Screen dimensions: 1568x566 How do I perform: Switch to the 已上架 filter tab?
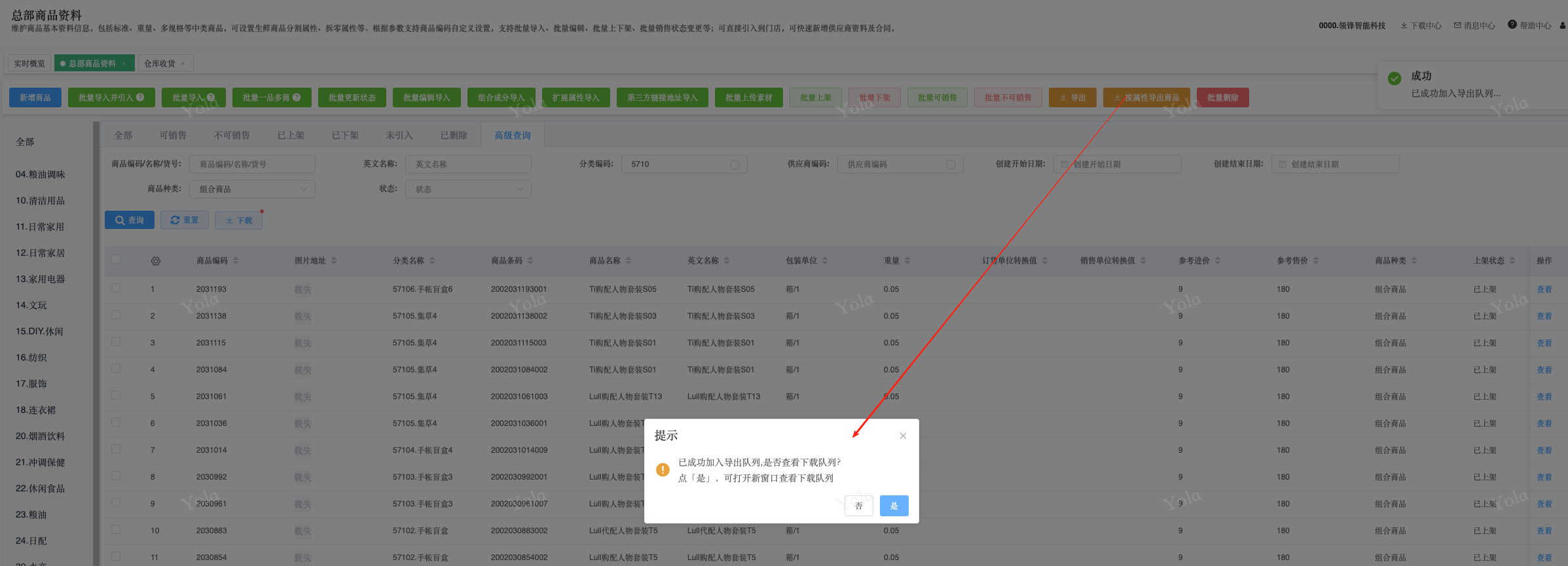pos(291,135)
